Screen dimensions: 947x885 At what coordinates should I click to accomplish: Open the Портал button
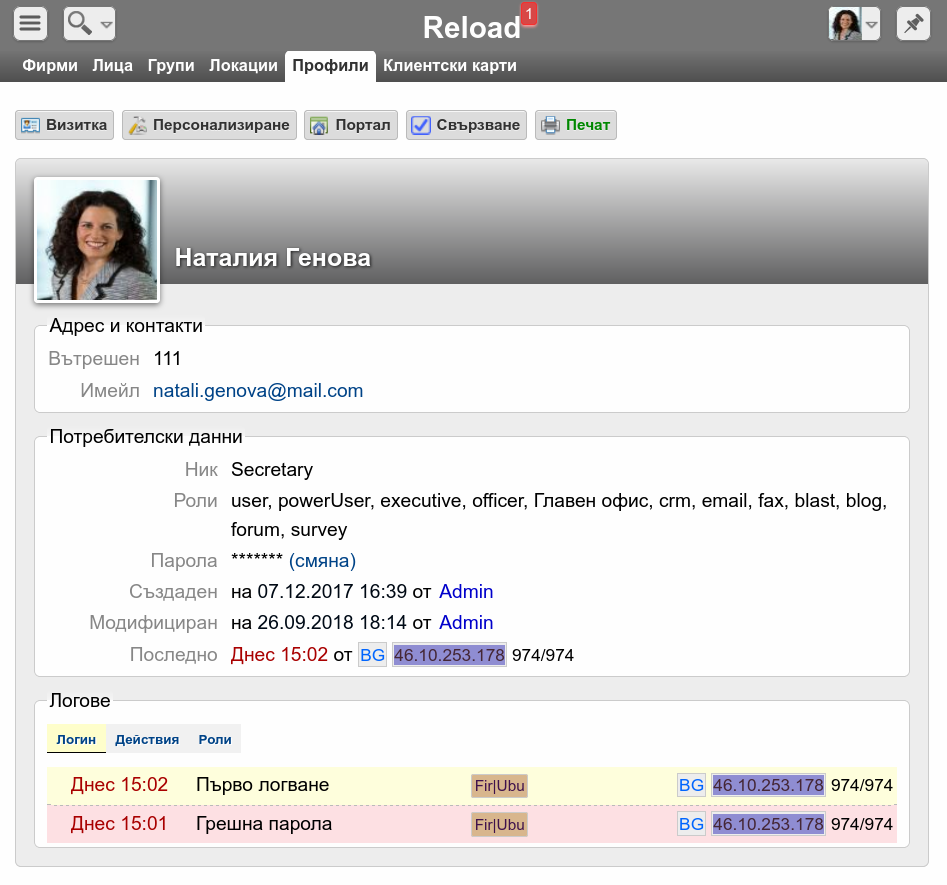click(x=350, y=125)
